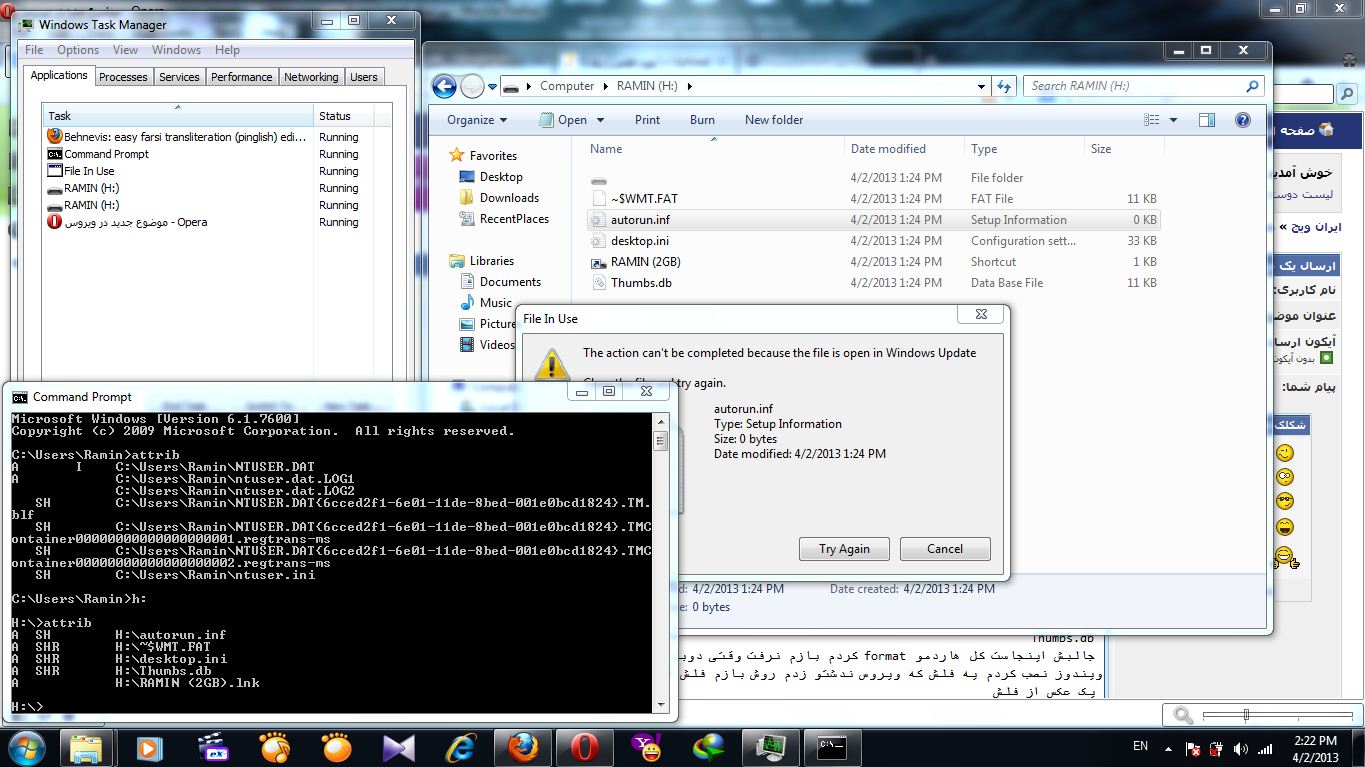Click the volume speaker tray icon

tap(1241, 749)
